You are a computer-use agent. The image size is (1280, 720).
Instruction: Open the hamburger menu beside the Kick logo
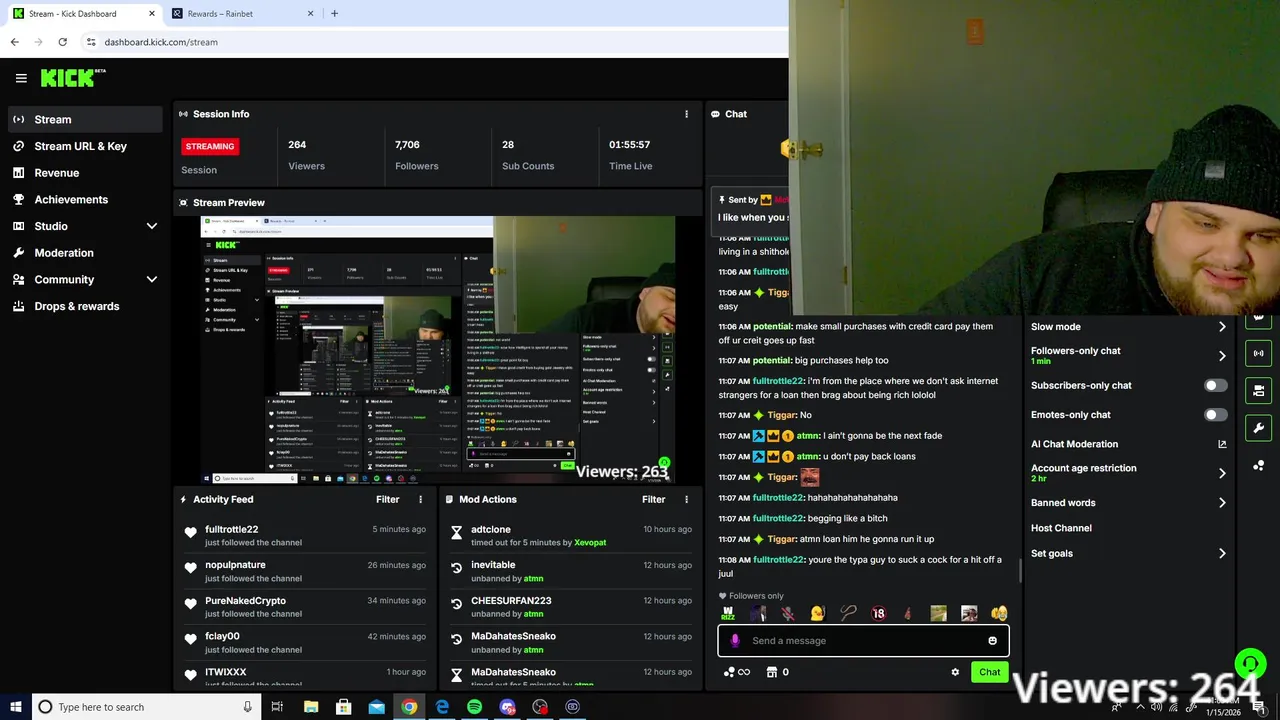point(21,78)
